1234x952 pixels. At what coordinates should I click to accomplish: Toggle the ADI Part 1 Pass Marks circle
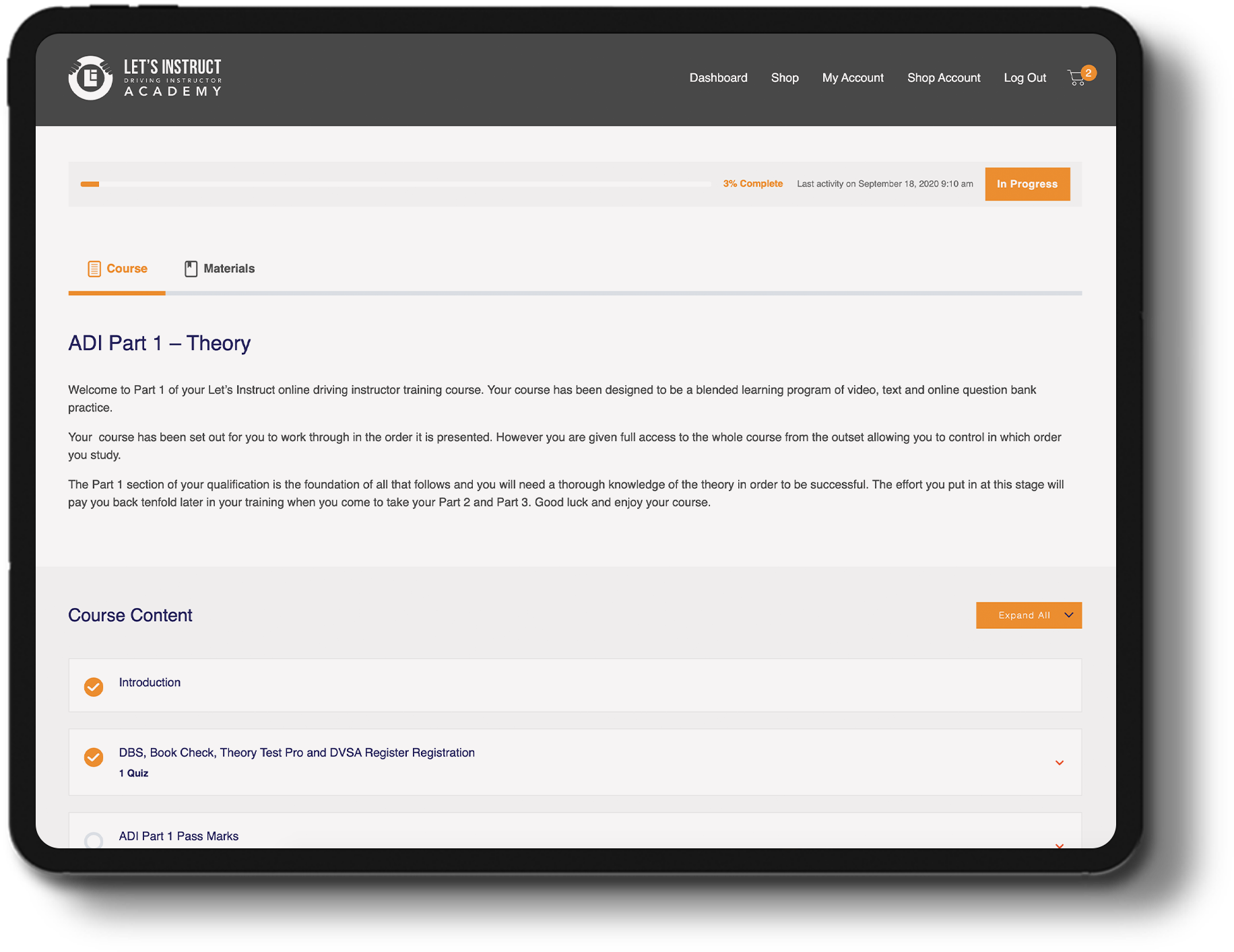pyautogui.click(x=94, y=840)
